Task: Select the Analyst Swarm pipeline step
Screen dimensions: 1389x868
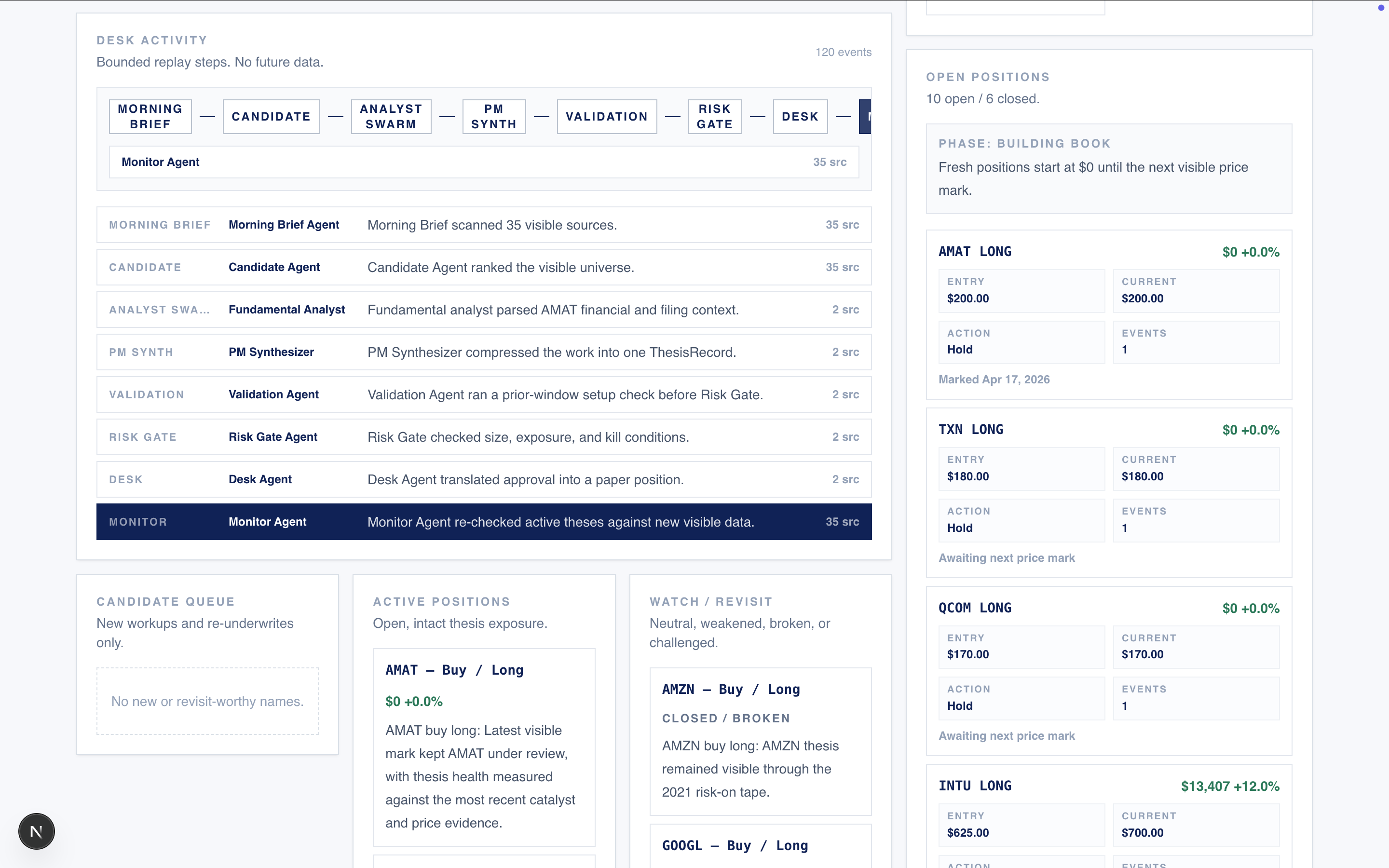Action: [x=390, y=117]
